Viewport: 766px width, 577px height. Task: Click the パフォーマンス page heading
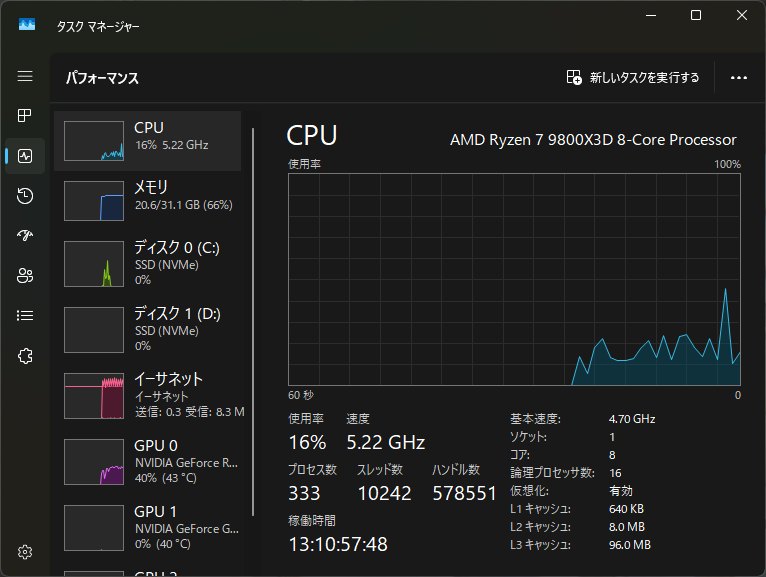(x=103, y=78)
